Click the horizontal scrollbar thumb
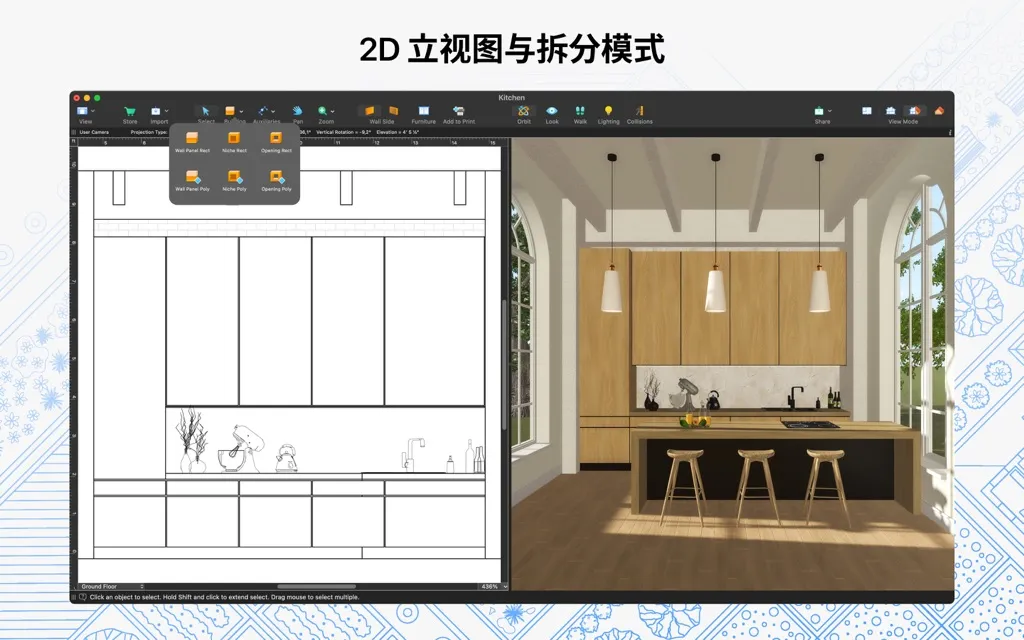The width and height of the screenshot is (1024, 640). click(317, 586)
